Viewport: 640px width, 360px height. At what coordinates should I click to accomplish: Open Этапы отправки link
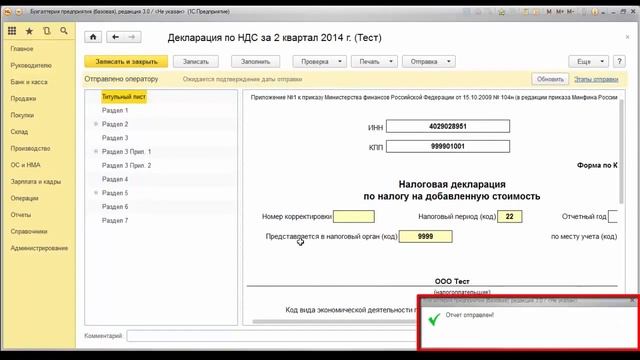[x=596, y=79]
